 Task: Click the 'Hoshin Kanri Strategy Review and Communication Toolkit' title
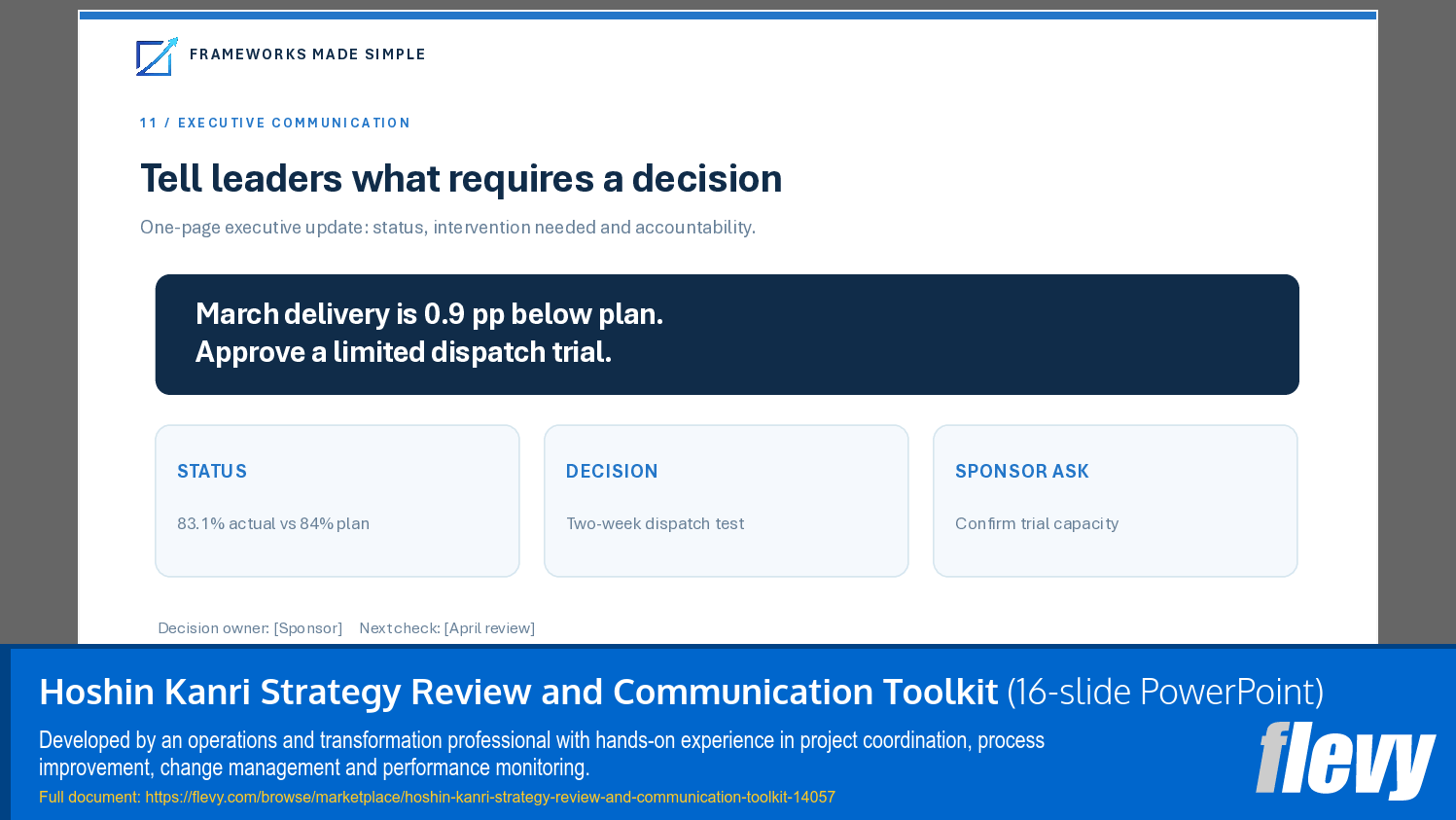[x=518, y=693]
